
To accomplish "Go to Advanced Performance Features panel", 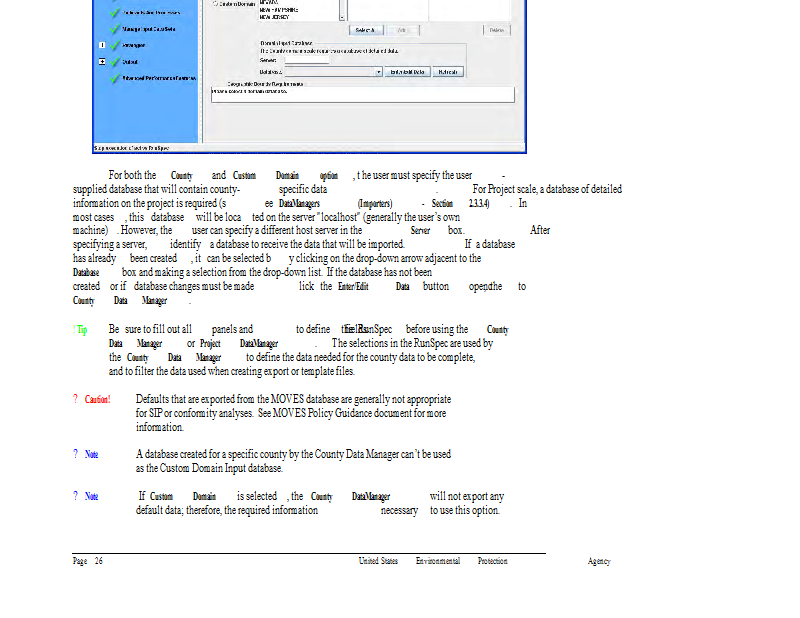I will pos(158,78).
